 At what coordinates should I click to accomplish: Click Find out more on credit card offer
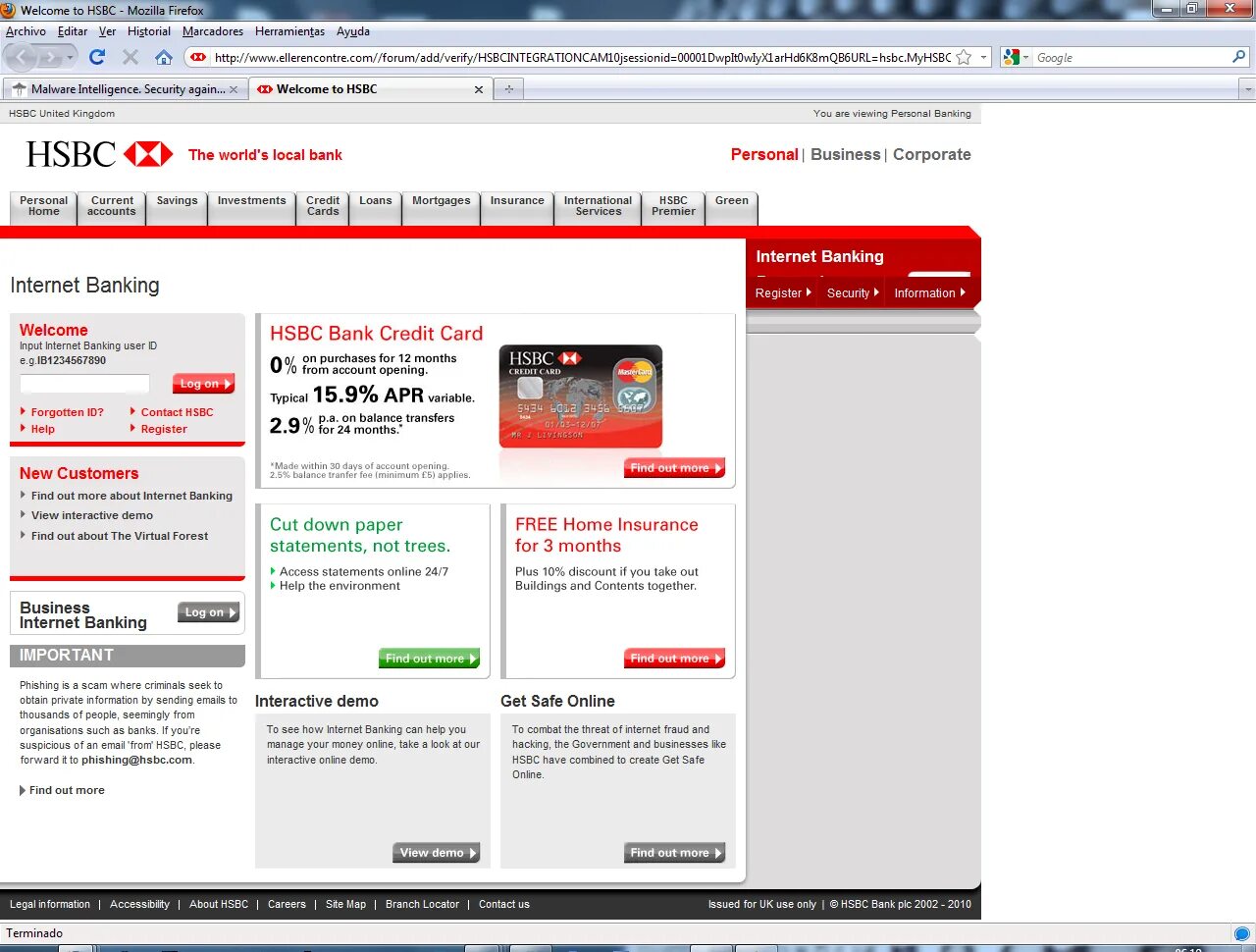coord(675,468)
